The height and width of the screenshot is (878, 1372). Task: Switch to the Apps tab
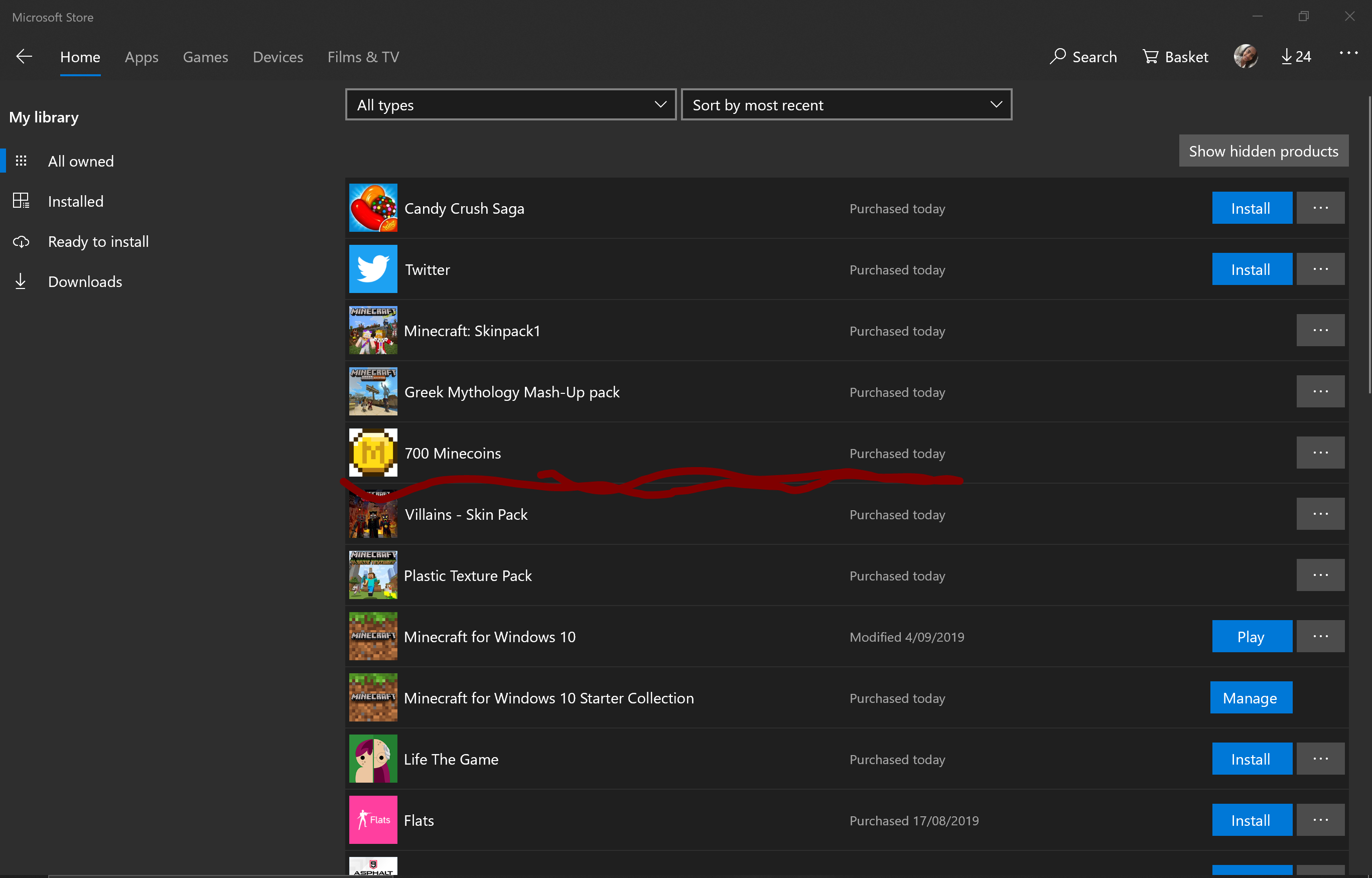pyautogui.click(x=142, y=57)
